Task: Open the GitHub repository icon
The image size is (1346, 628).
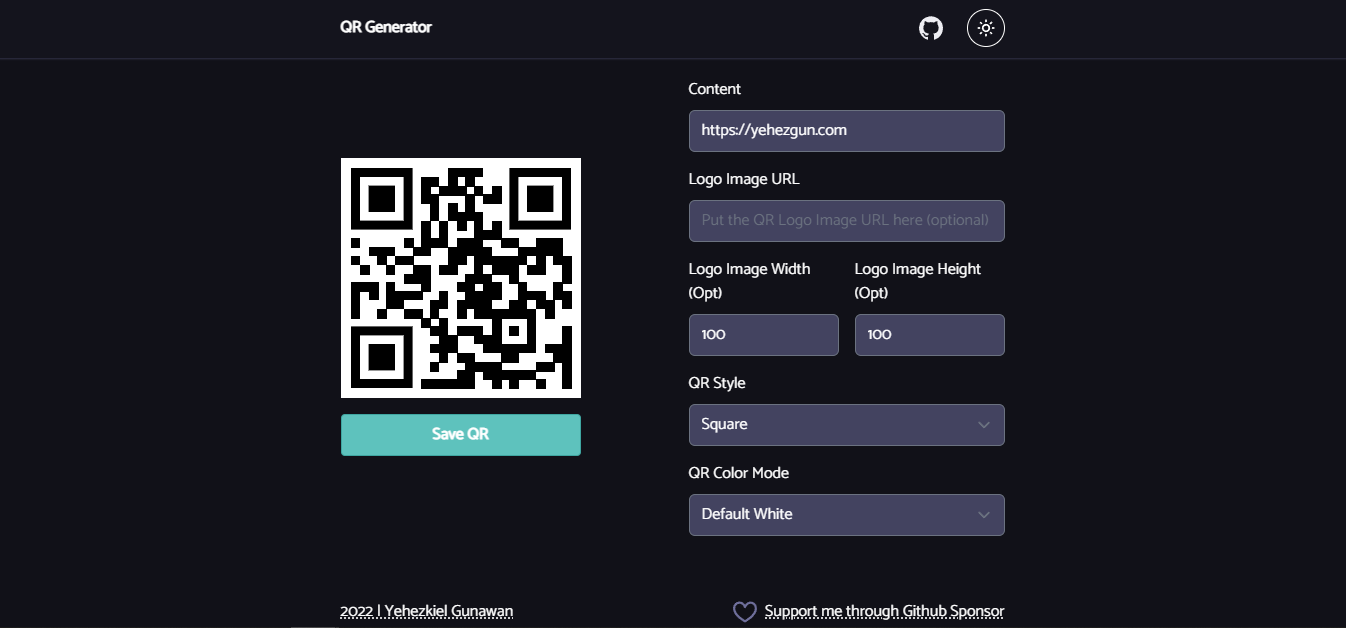Action: click(931, 28)
